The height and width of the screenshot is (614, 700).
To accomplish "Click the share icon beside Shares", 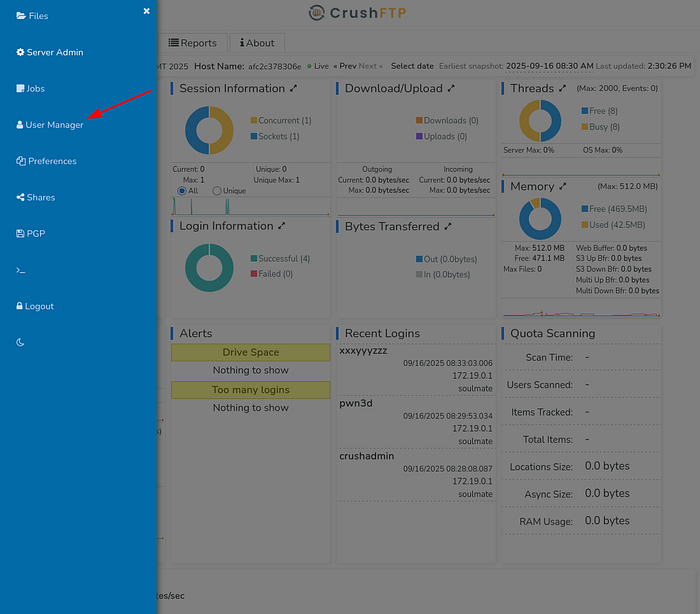I will coord(20,197).
